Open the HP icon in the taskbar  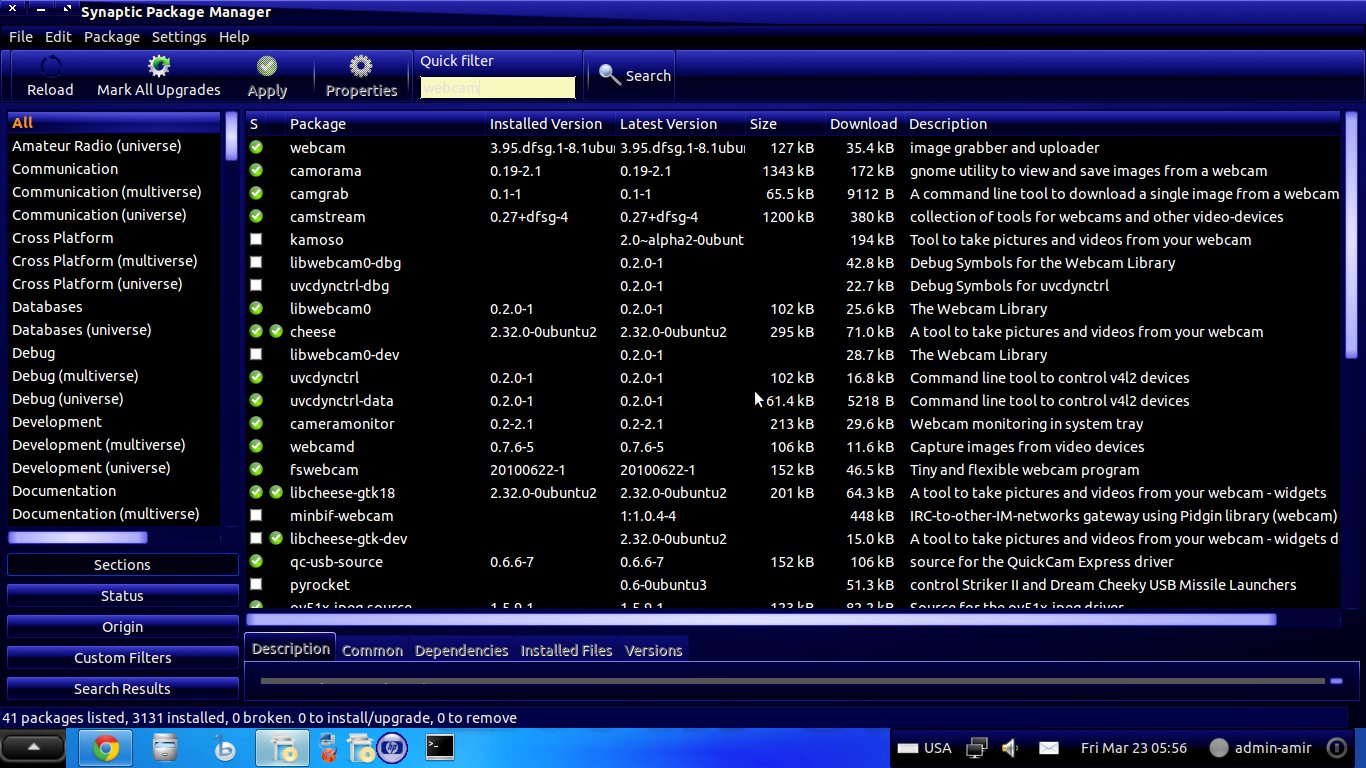[393, 748]
